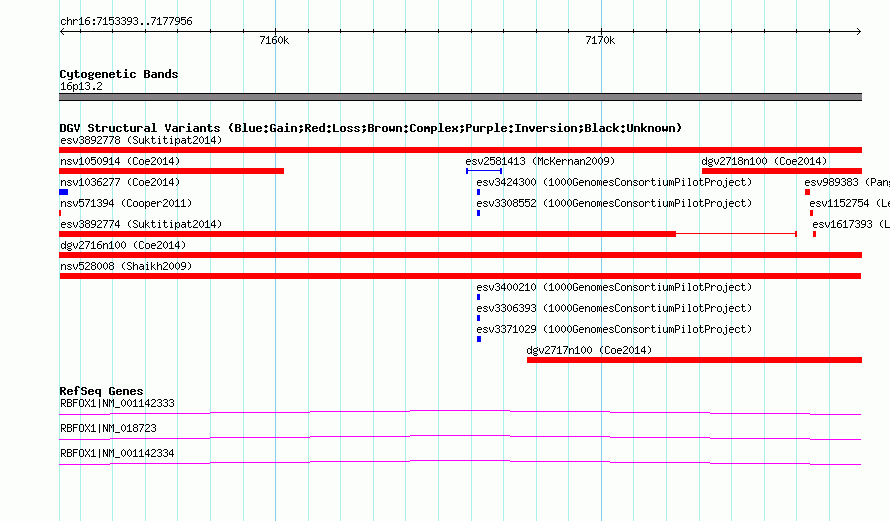Click the dgv2718n100 (Coe2014) label
This screenshot has width=890, height=521.
pyautogui.click(x=764, y=161)
